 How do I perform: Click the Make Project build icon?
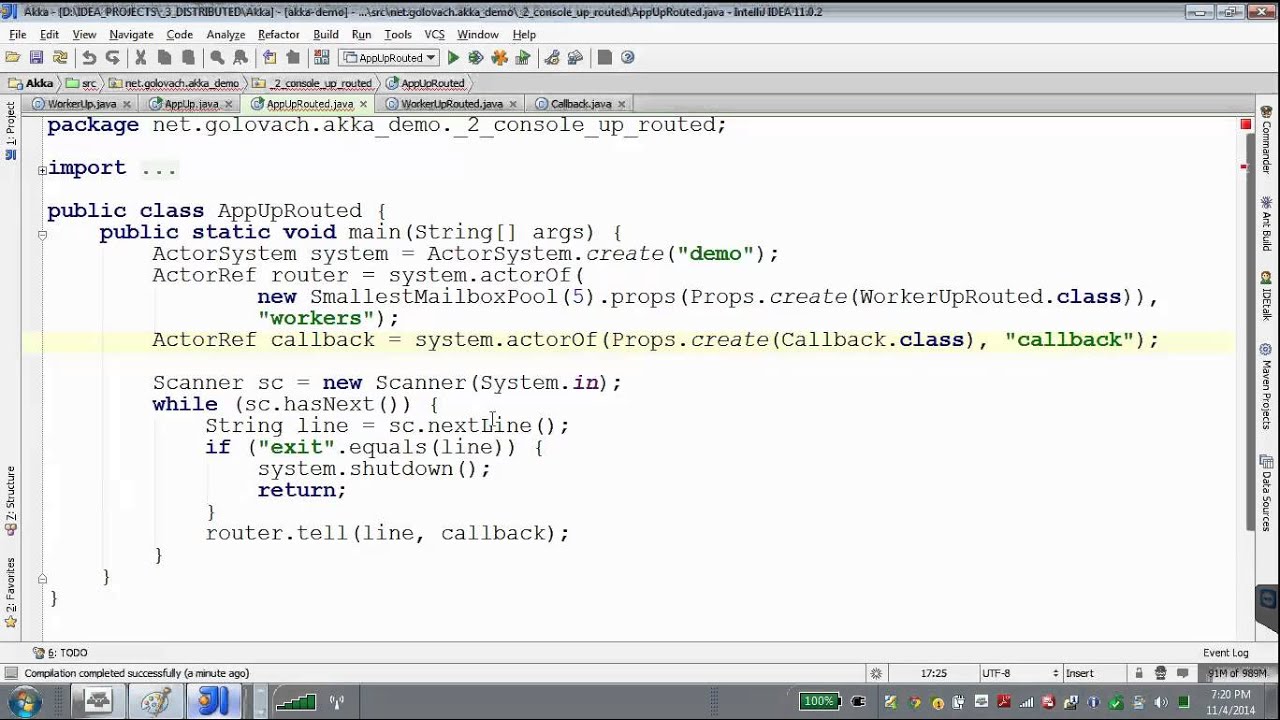(321, 58)
